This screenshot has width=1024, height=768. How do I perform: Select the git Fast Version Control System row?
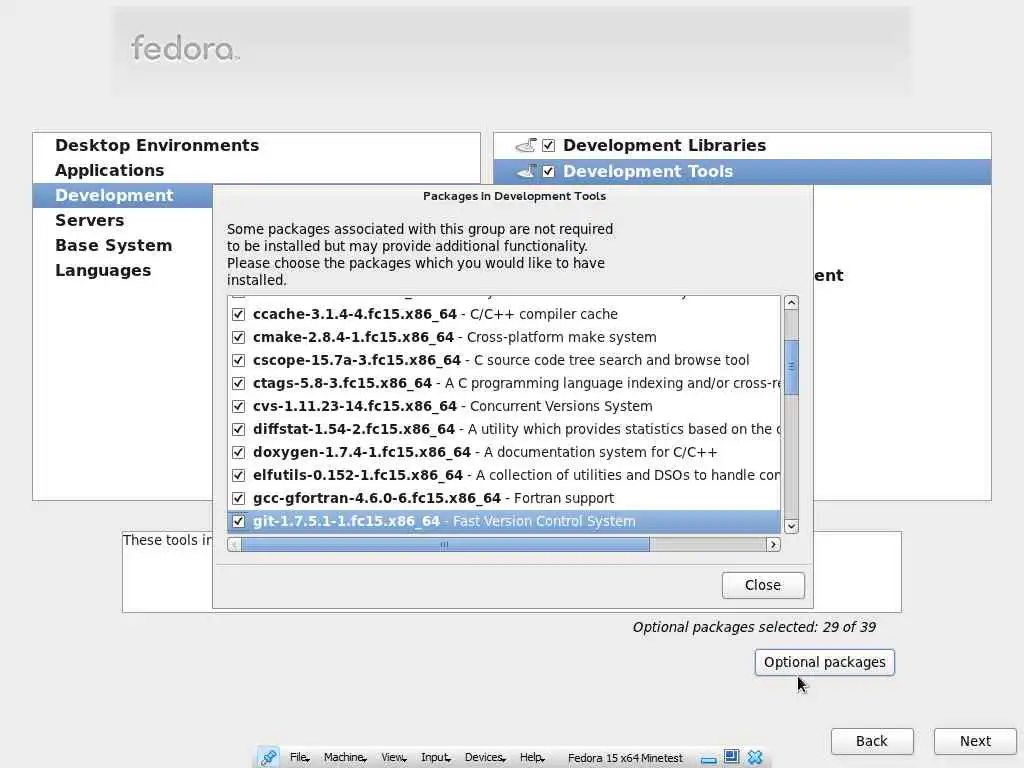coord(504,521)
